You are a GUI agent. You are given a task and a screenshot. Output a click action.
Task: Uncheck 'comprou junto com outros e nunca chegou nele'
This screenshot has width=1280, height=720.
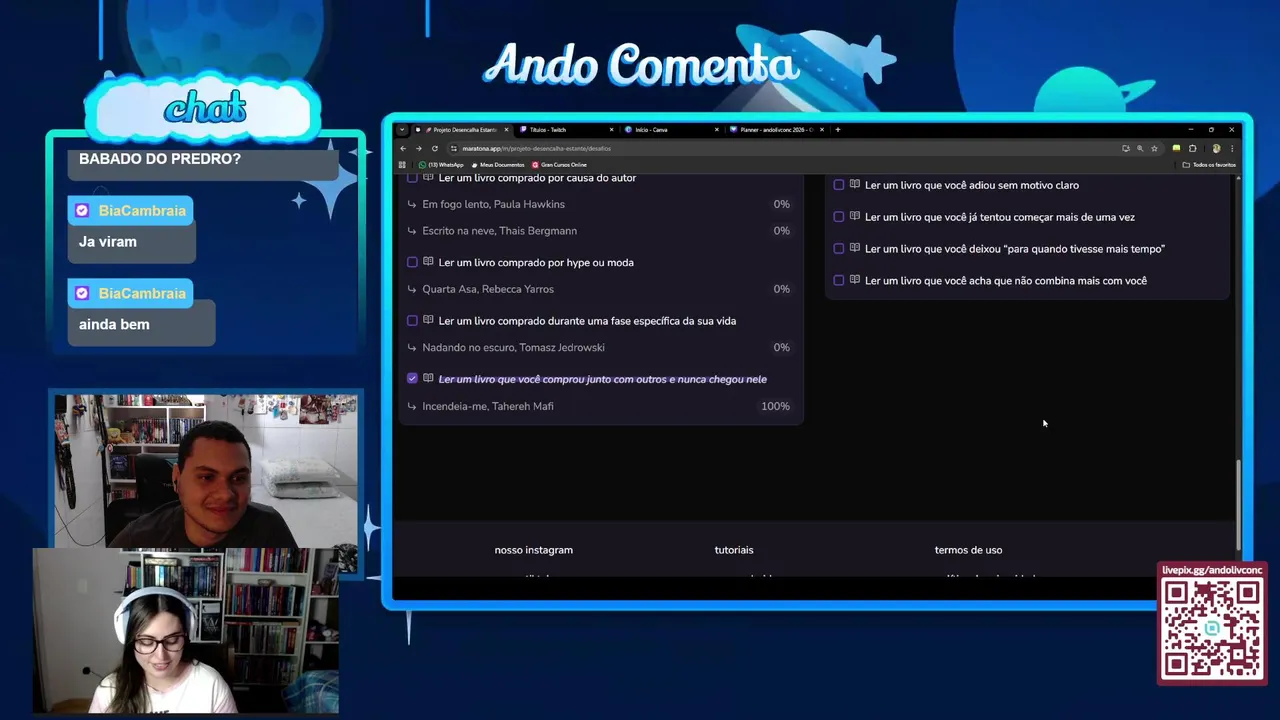click(412, 379)
